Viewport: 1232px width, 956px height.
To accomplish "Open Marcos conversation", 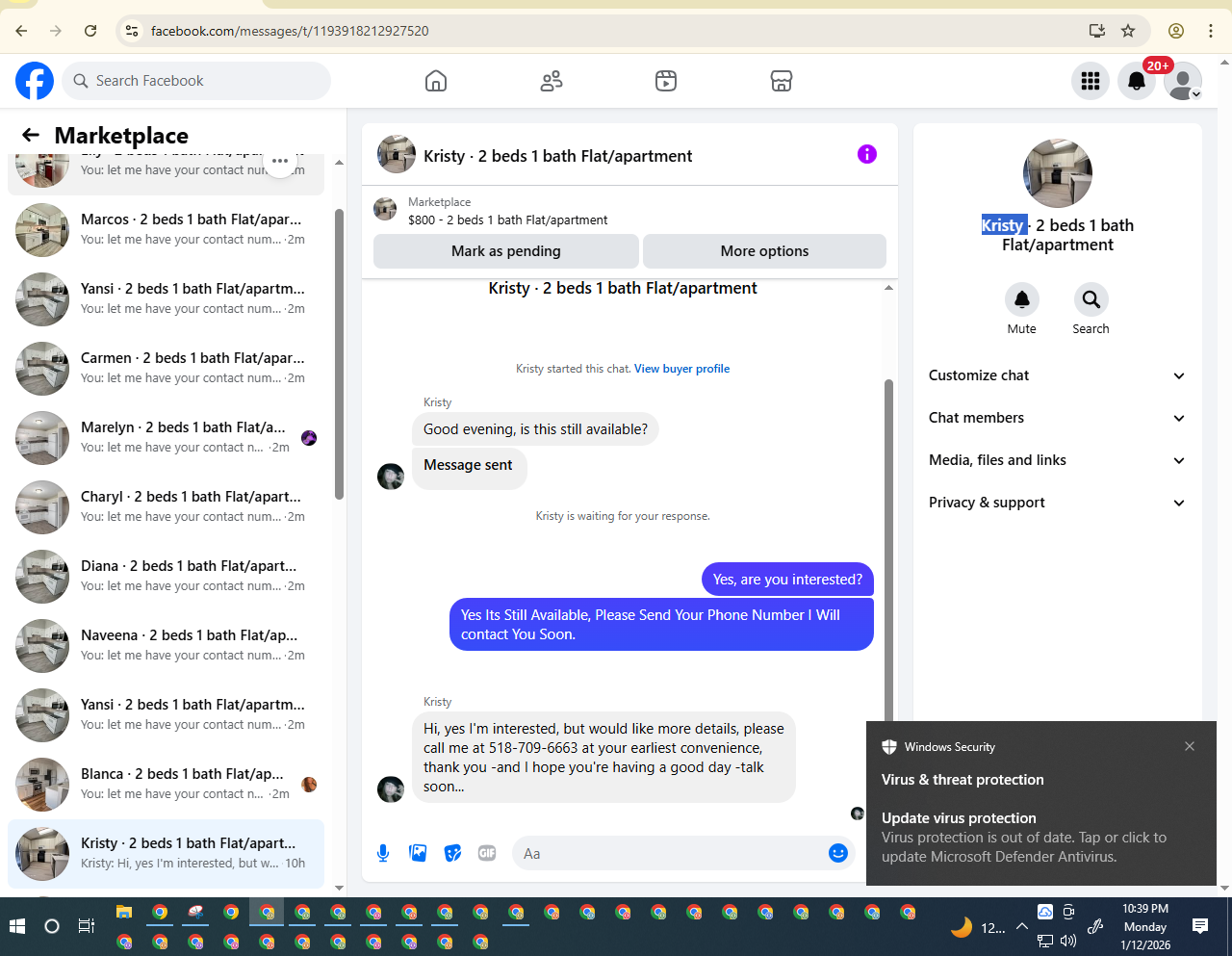I will click(x=166, y=230).
